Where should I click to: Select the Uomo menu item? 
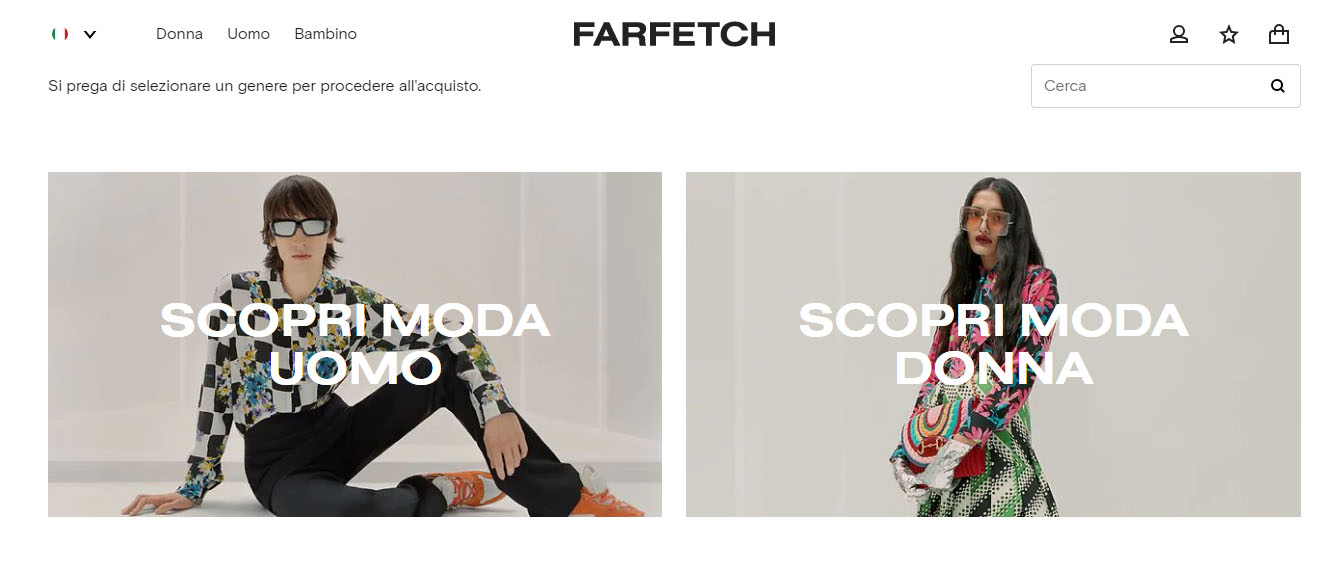click(x=248, y=34)
